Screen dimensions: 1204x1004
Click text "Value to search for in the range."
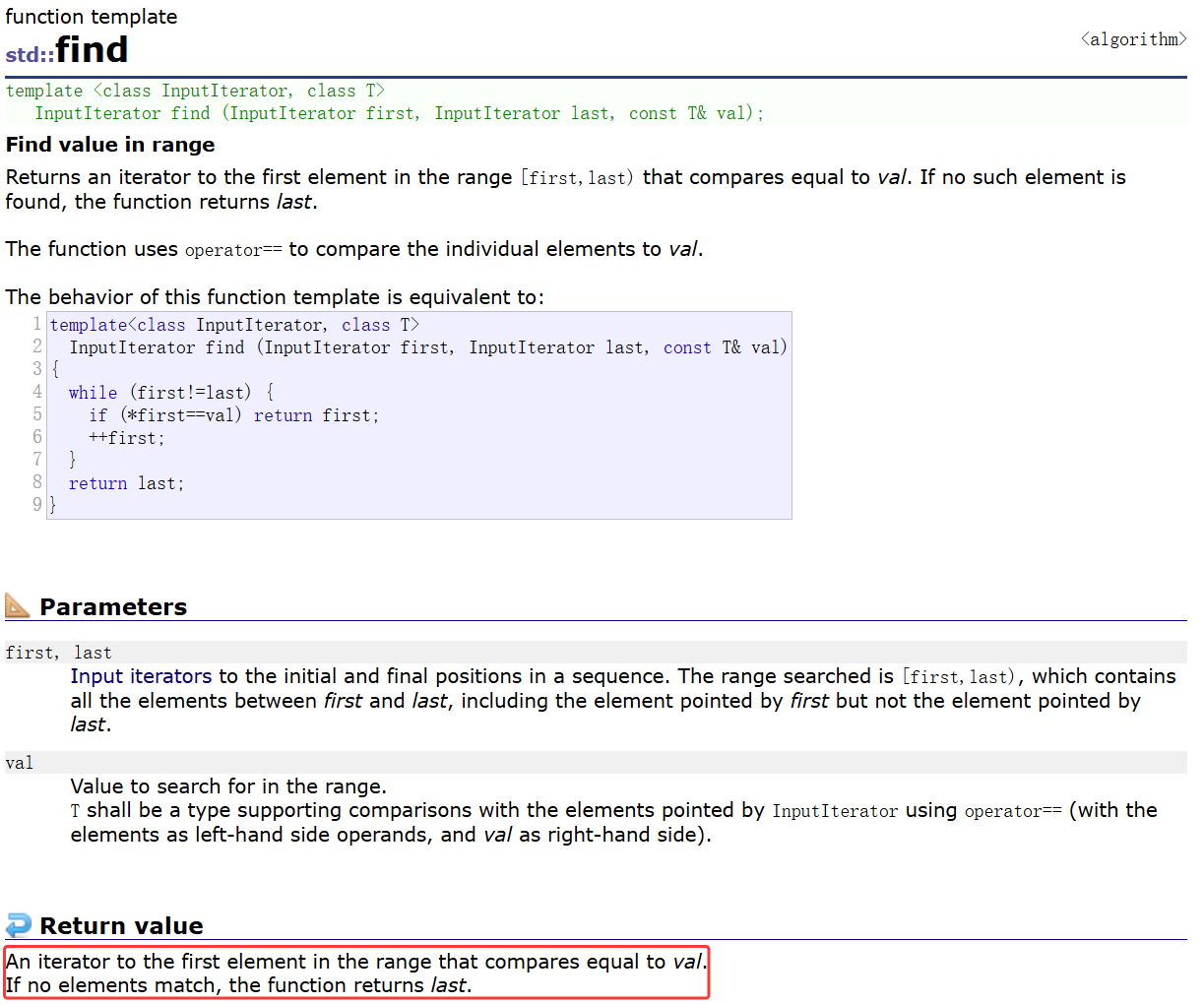(x=228, y=786)
